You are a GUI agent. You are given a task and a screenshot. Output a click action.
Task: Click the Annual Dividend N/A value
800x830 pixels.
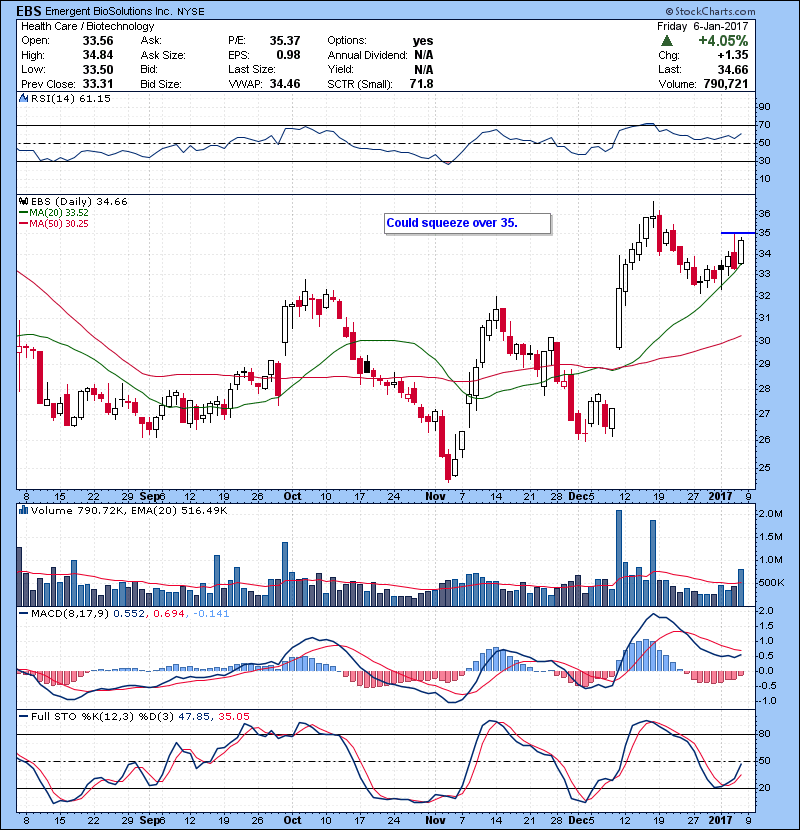tap(424, 55)
